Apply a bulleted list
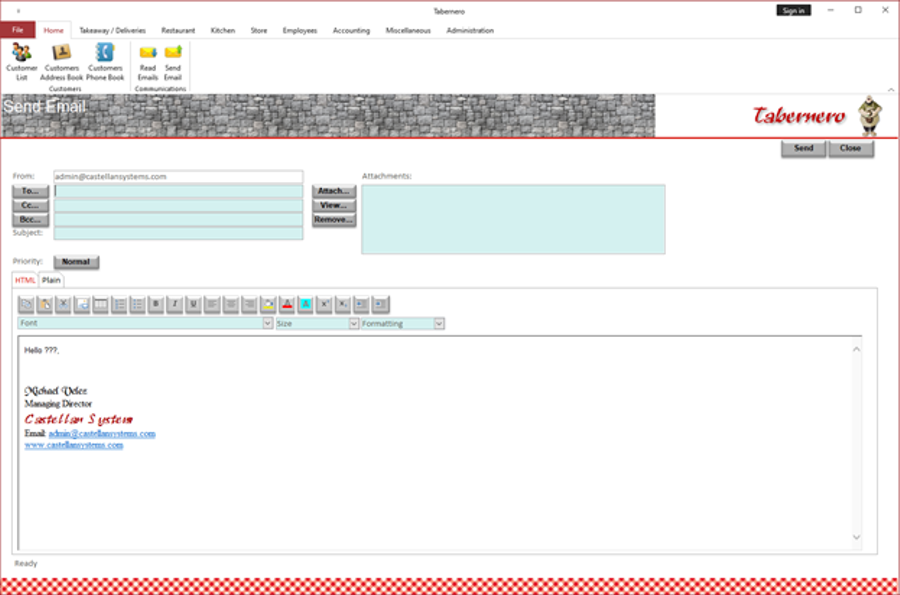This screenshot has height=595, width=900. (x=137, y=304)
